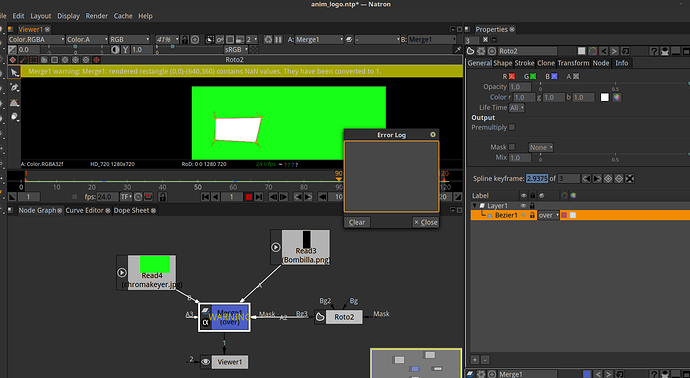
Task: Click the clip to project format icon
Action: tap(210, 40)
